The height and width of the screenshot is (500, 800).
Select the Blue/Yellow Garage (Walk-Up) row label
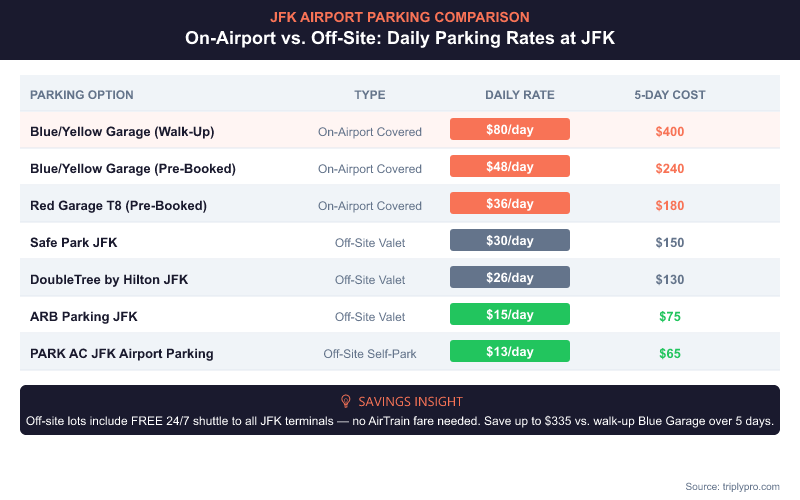click(123, 132)
